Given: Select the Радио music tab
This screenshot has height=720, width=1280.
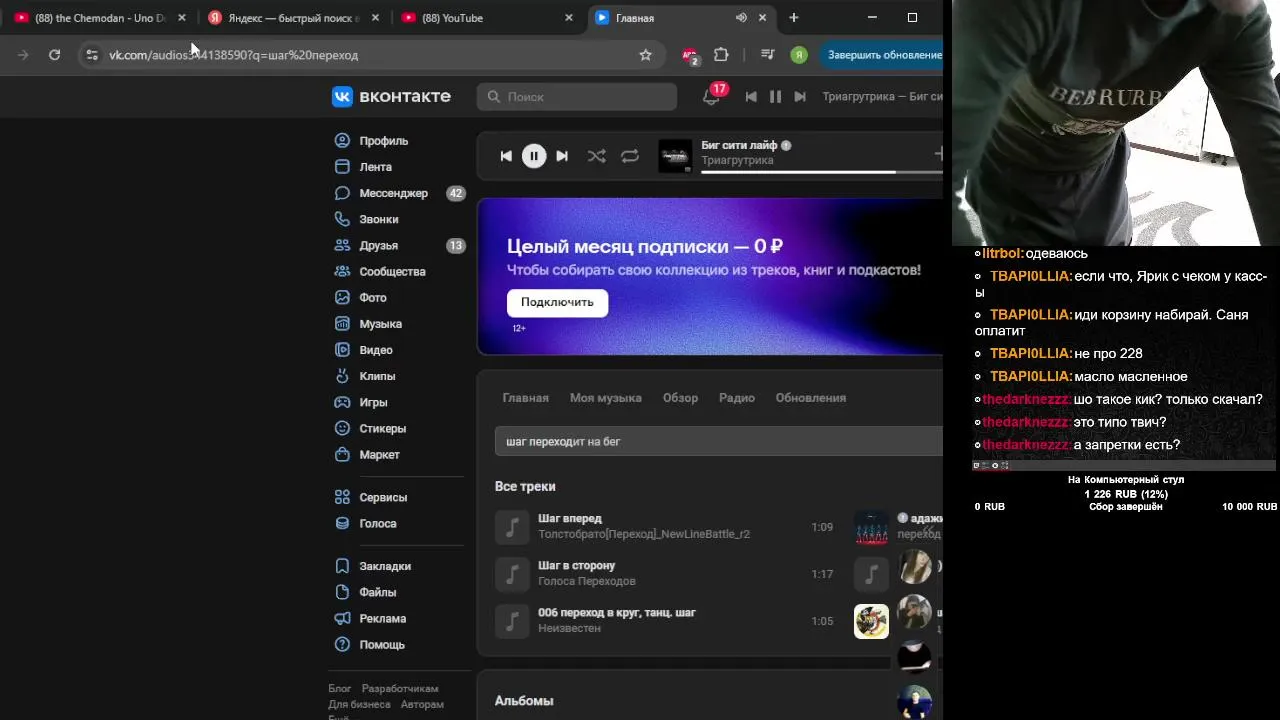Looking at the screenshot, I should click(737, 398).
